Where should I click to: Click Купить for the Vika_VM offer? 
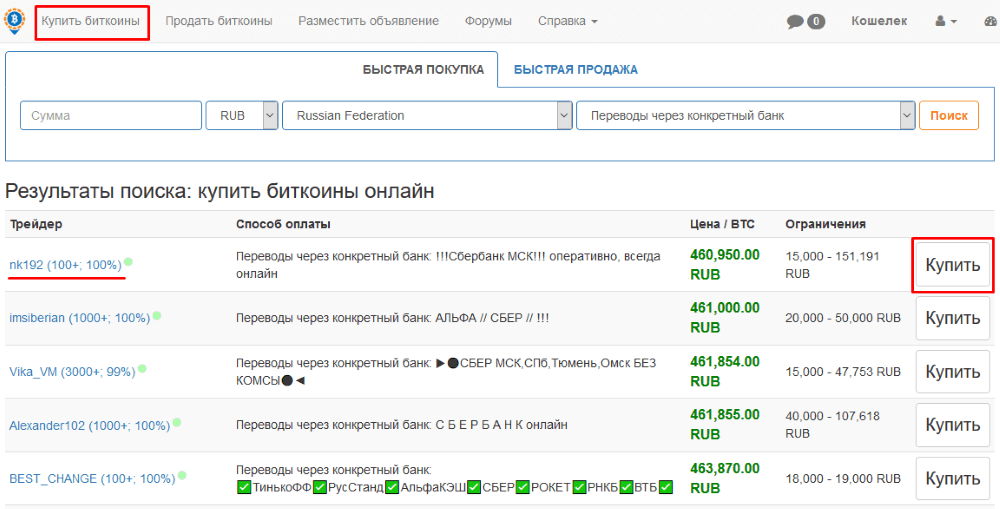953,371
